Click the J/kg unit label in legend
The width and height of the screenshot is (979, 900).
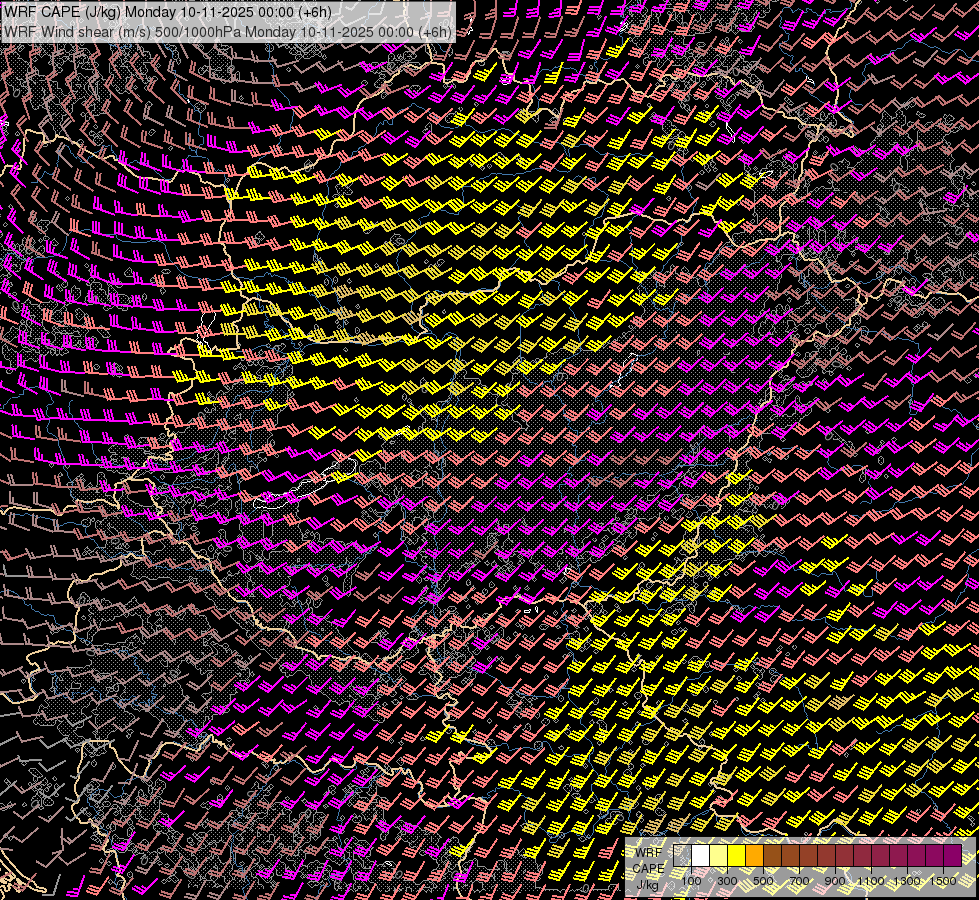point(647,885)
